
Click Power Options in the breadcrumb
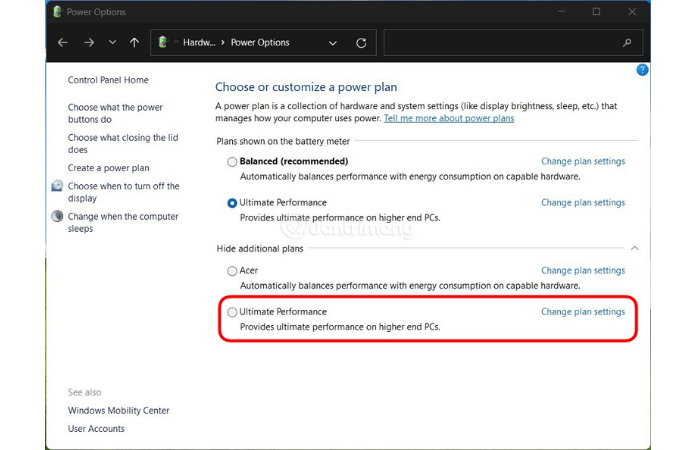260,43
